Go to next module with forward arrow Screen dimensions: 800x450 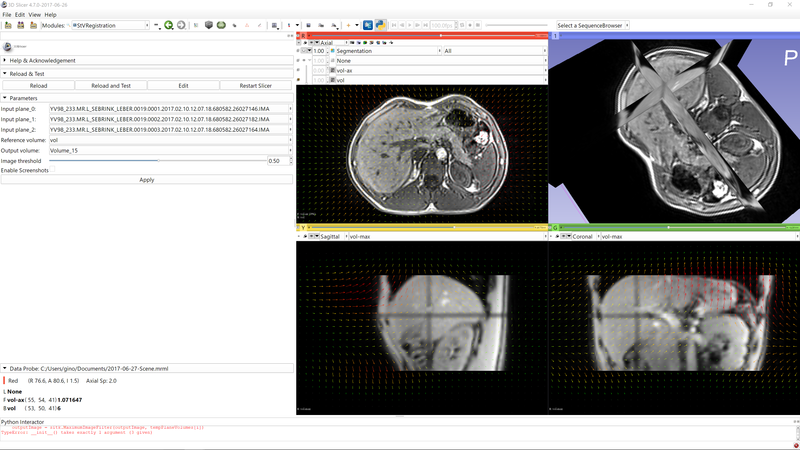tap(181, 25)
